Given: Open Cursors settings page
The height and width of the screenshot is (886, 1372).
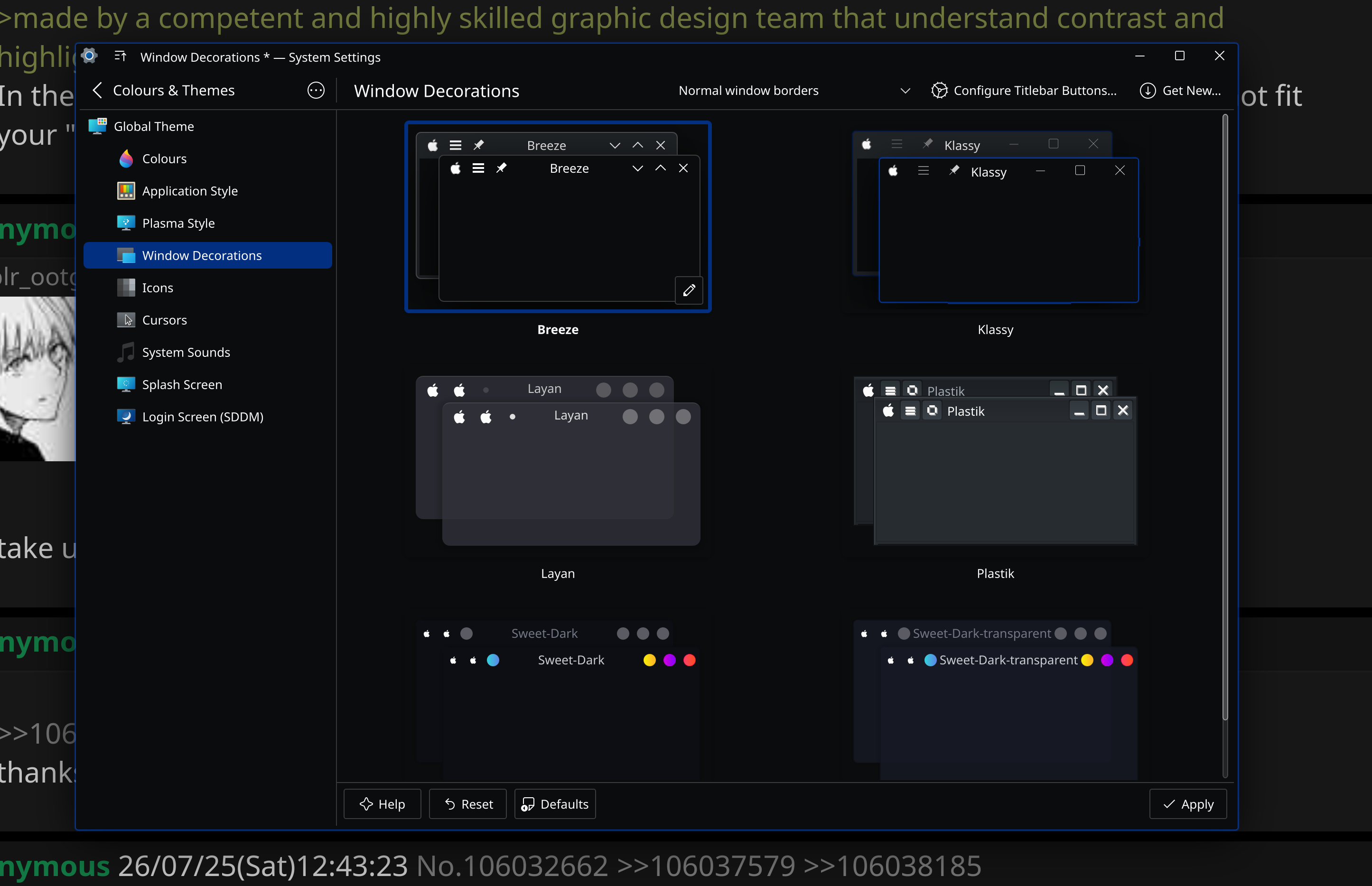Looking at the screenshot, I should tap(208, 319).
